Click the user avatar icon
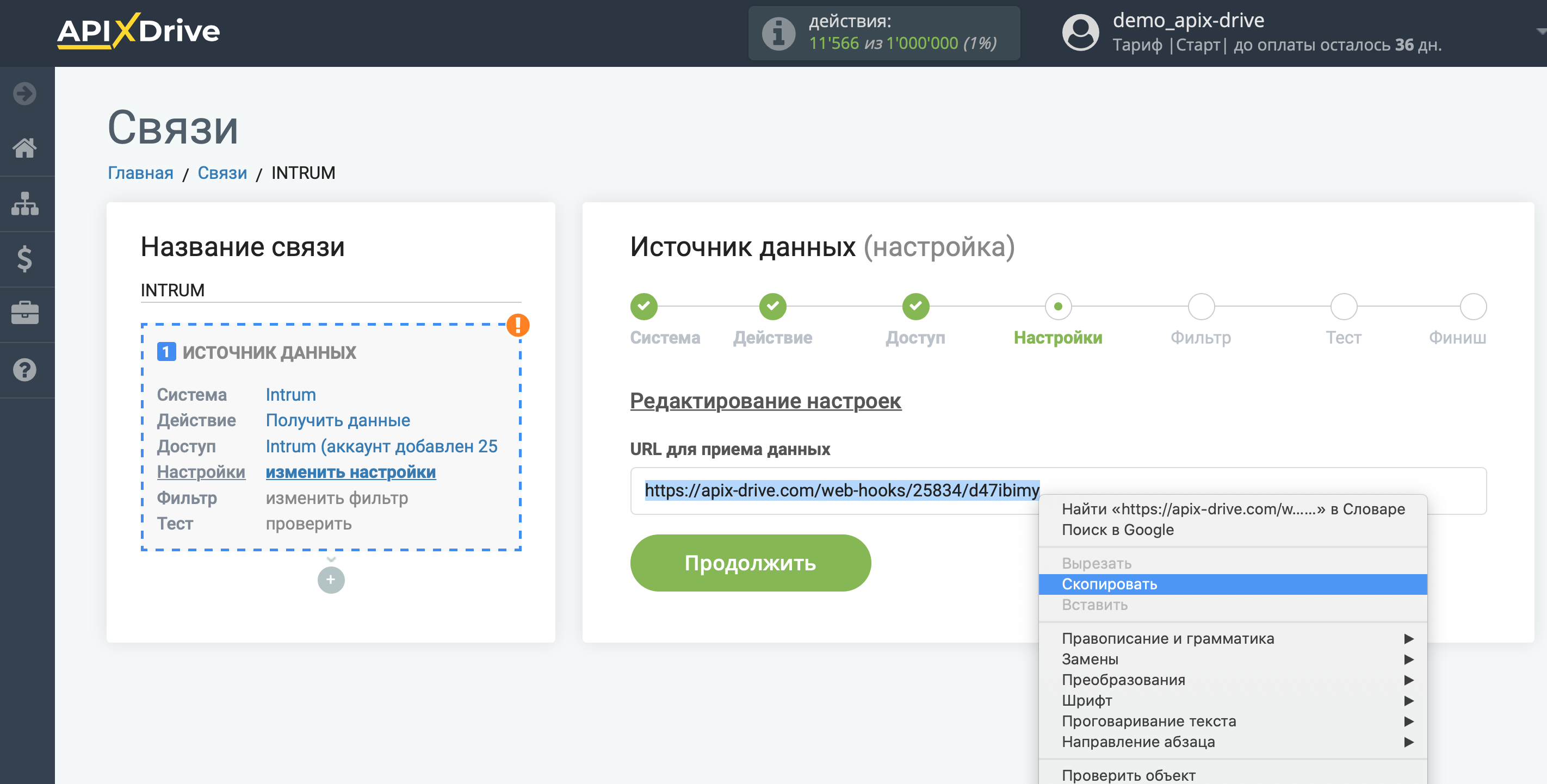The height and width of the screenshot is (784, 1547). (x=1080, y=33)
